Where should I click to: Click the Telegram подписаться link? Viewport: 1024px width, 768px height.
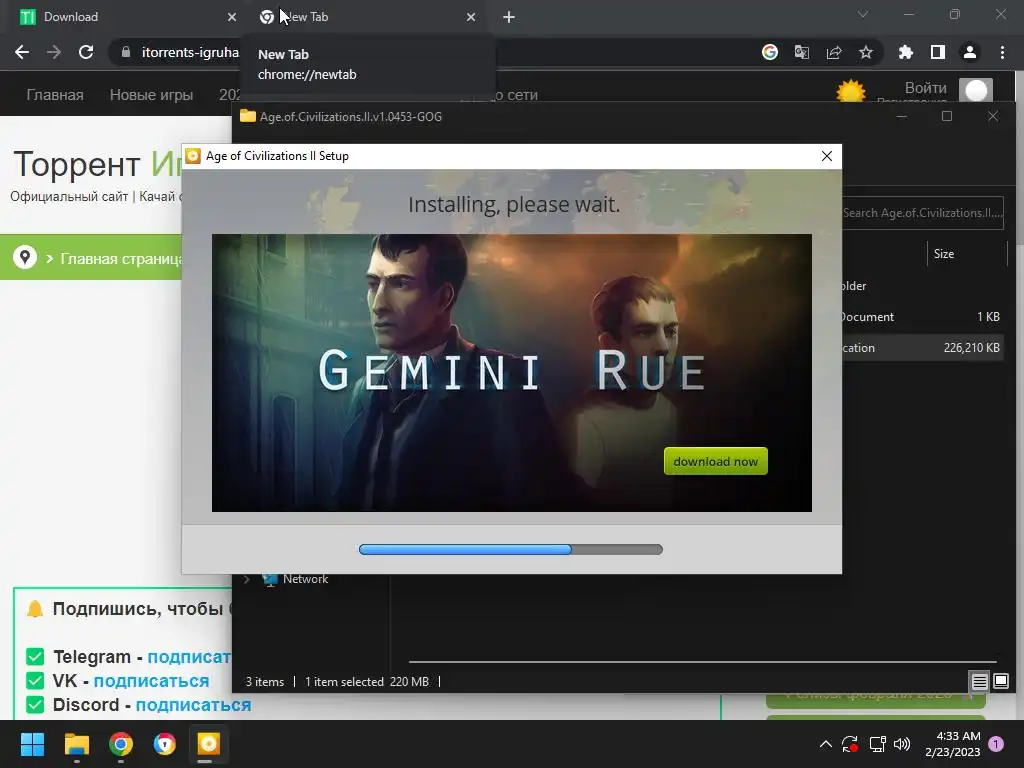[189, 656]
